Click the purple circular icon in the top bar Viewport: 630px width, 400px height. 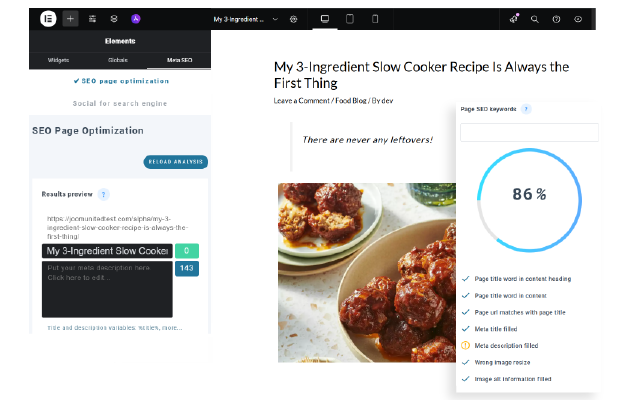coord(136,18)
